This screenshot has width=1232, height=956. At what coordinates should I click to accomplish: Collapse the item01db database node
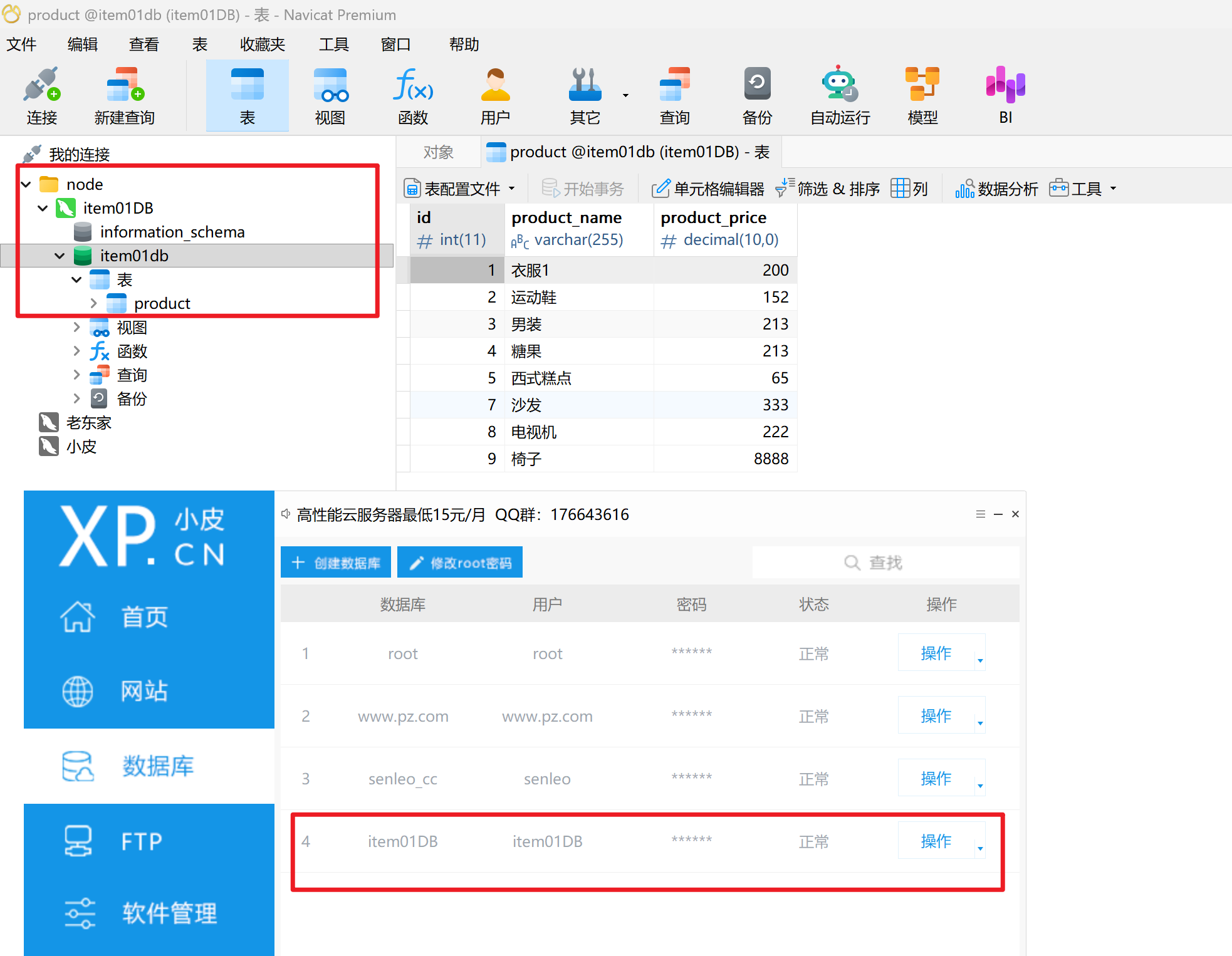60,256
